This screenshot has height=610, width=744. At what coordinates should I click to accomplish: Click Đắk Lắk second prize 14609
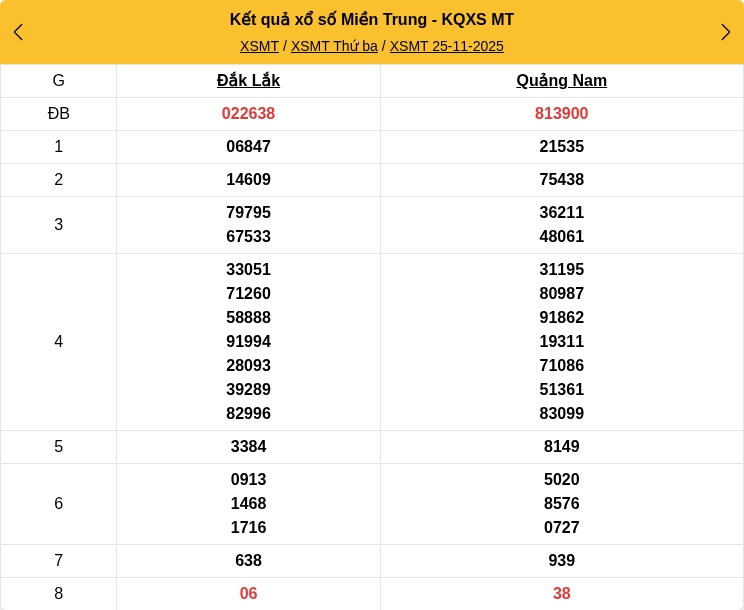tap(248, 180)
